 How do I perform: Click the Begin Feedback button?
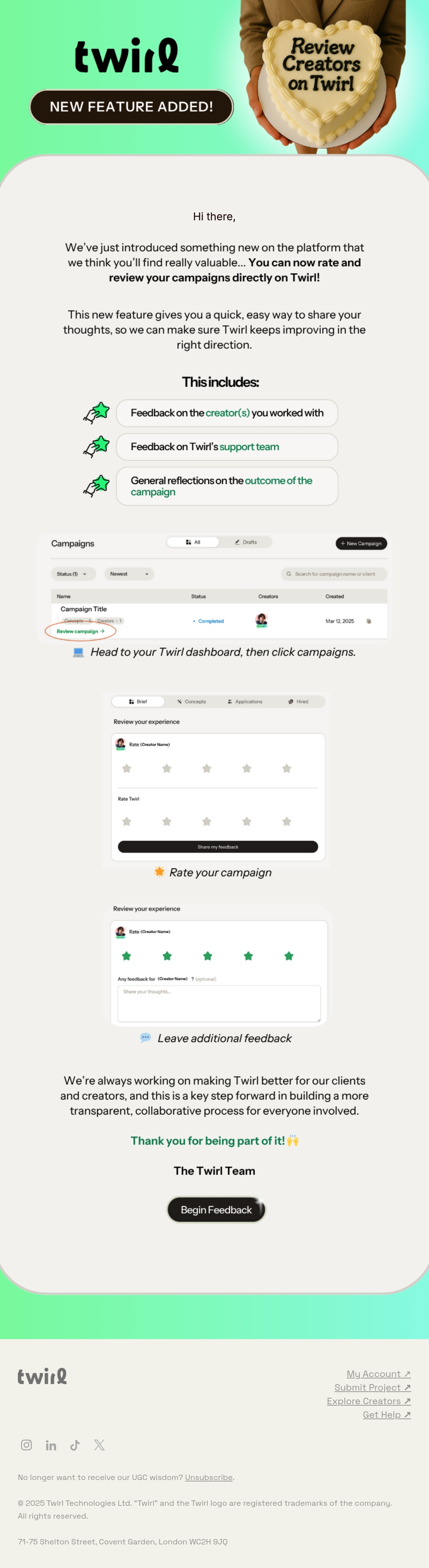pyautogui.click(x=216, y=1210)
